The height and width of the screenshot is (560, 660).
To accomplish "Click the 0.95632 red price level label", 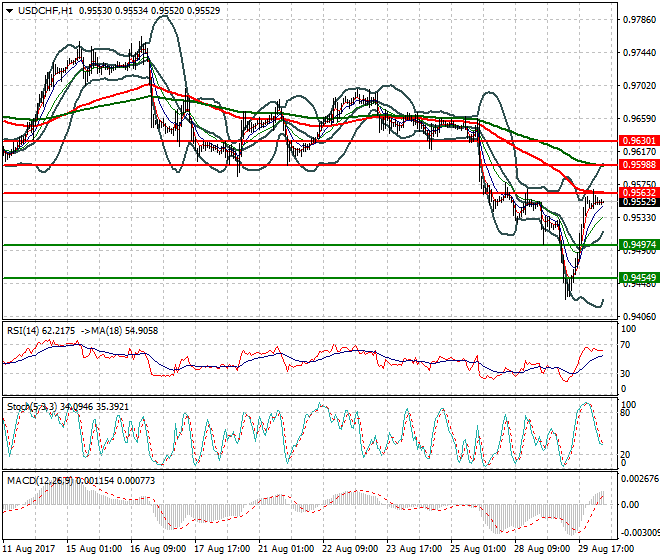I will (x=639, y=193).
